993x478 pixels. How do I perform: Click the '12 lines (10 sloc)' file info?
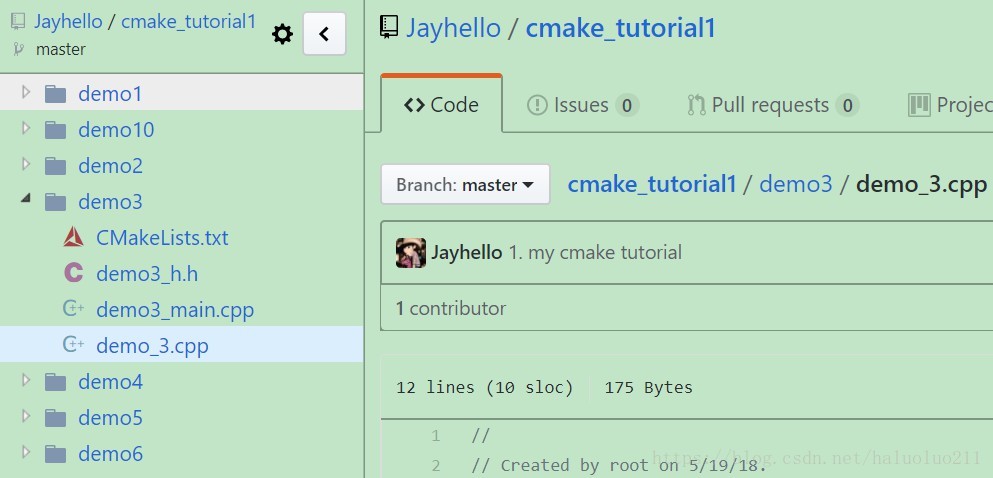coord(484,387)
